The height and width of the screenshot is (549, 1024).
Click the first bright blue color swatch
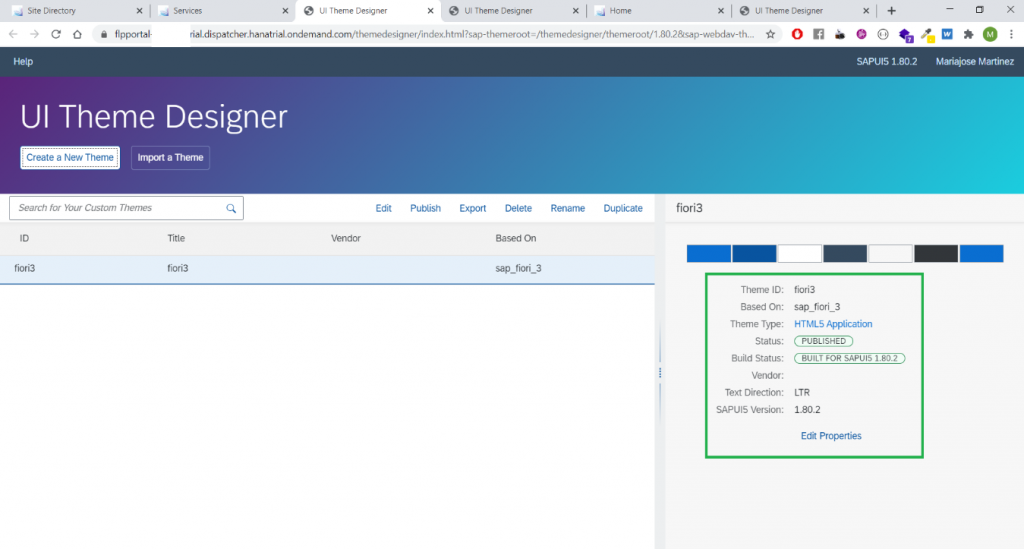point(709,254)
